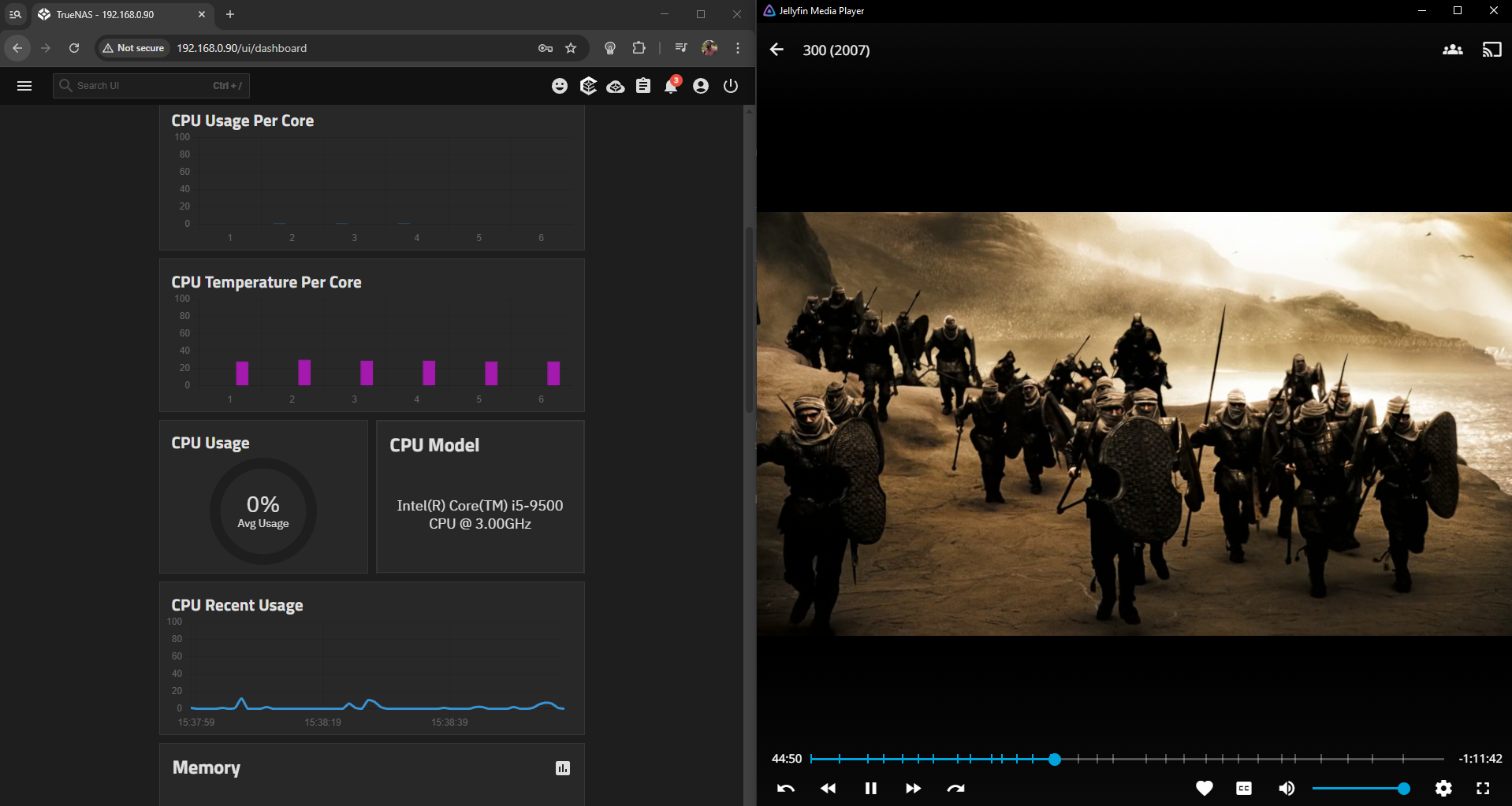The width and height of the screenshot is (1512, 806).
Task: Open browser extensions puzzle icon
Action: pyautogui.click(x=639, y=48)
